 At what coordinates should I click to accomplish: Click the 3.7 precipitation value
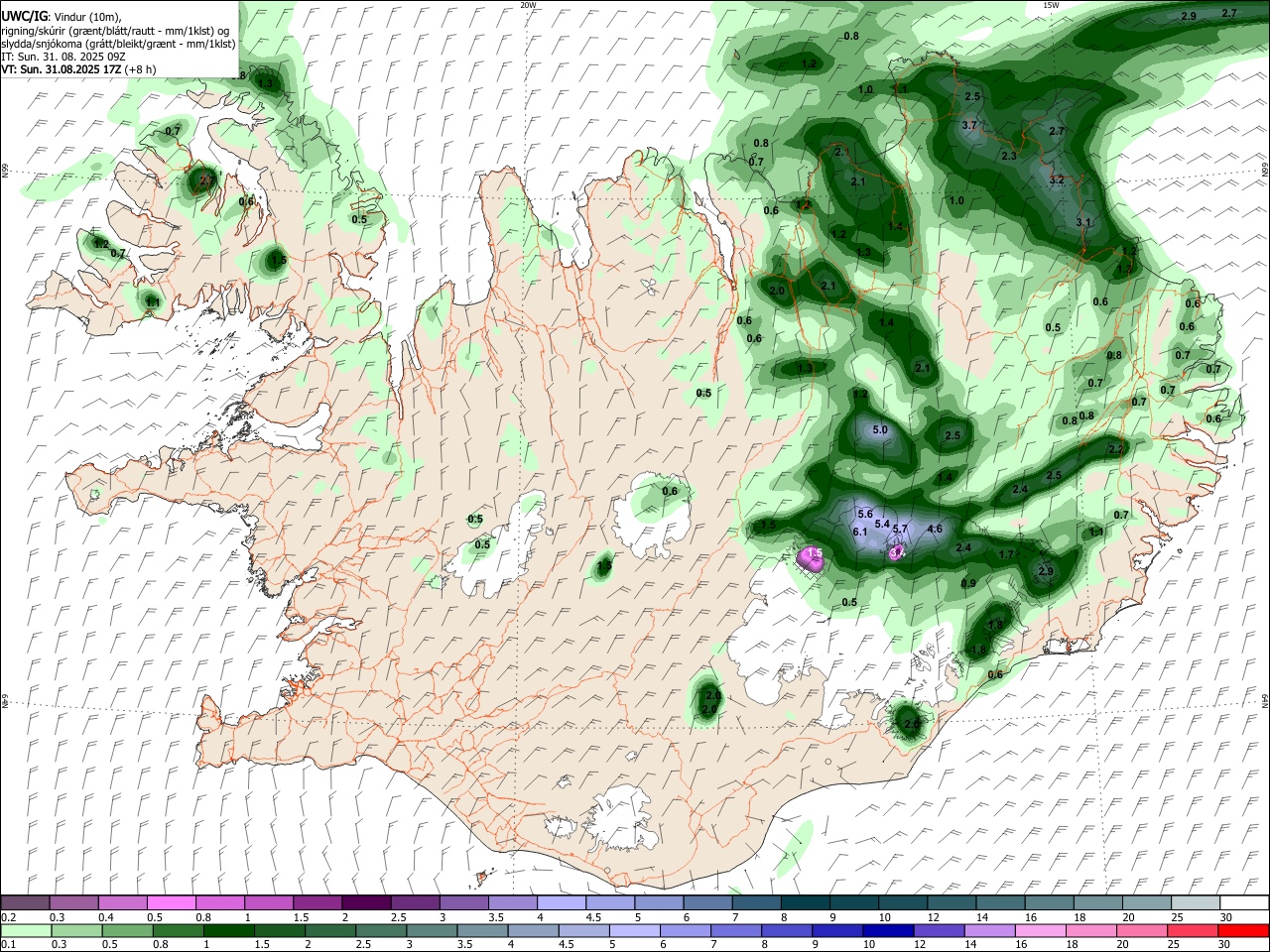pyautogui.click(x=970, y=126)
